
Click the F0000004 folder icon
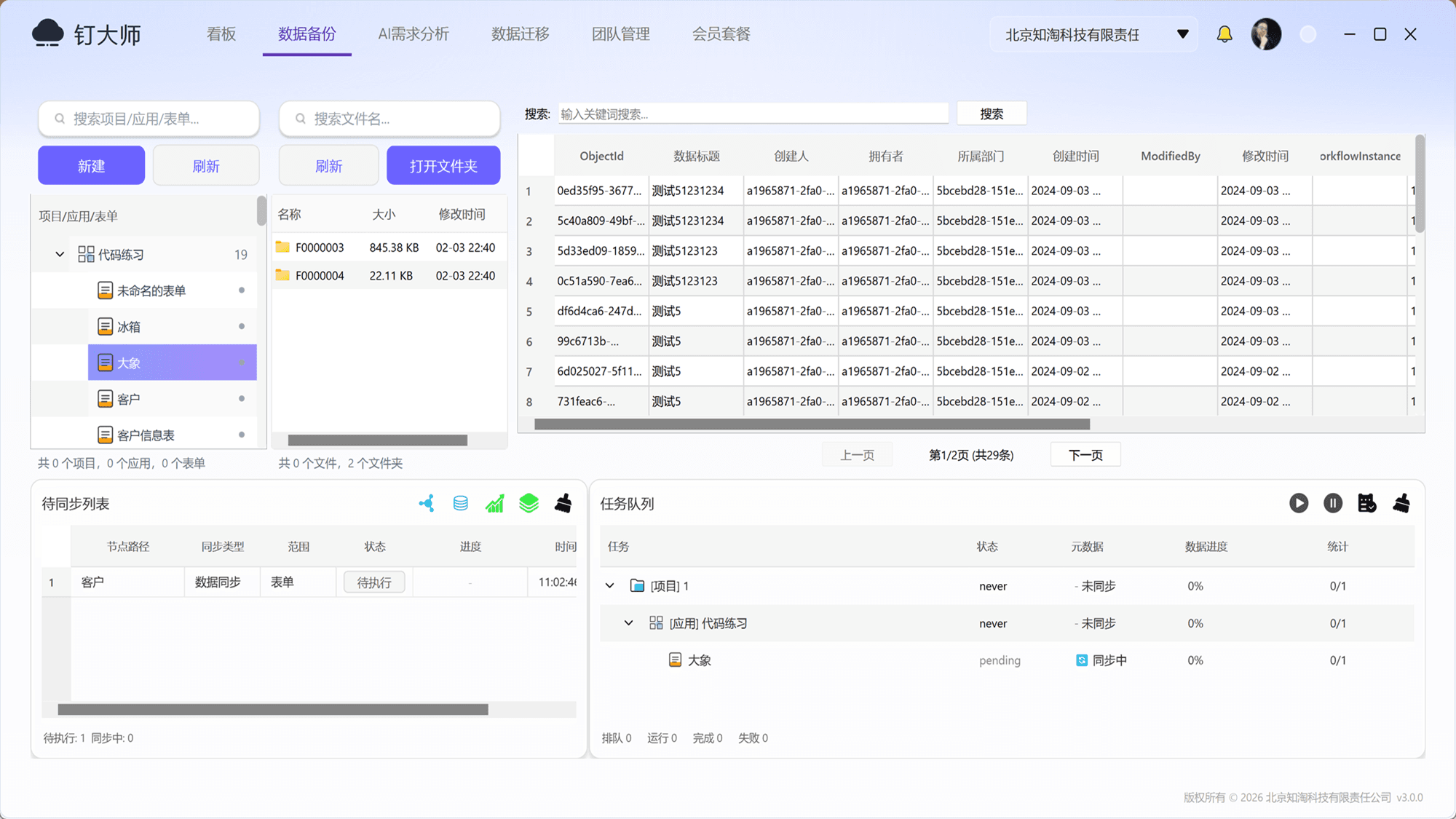(x=282, y=275)
